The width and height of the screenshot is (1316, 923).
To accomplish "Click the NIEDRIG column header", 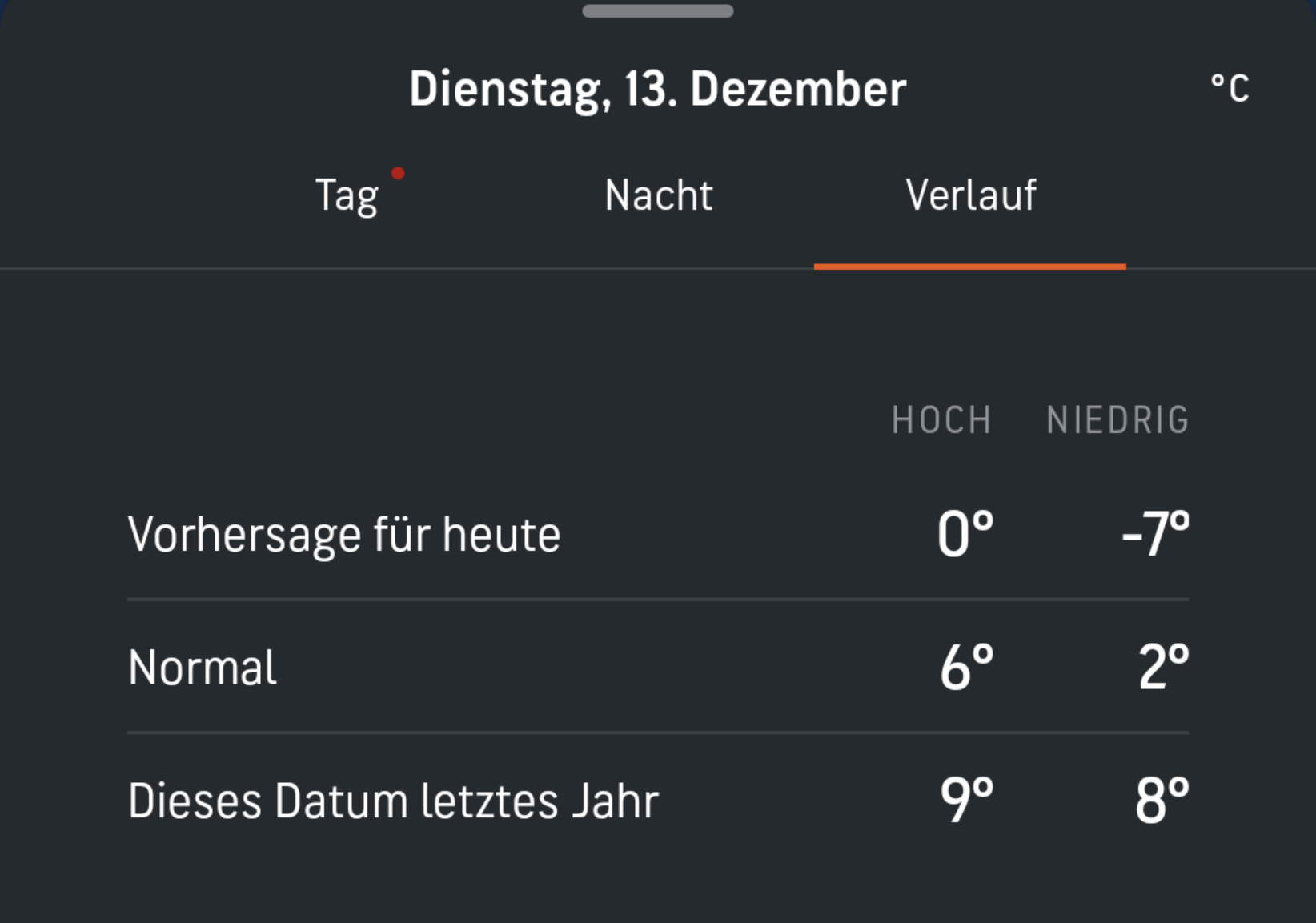I will click(1117, 420).
